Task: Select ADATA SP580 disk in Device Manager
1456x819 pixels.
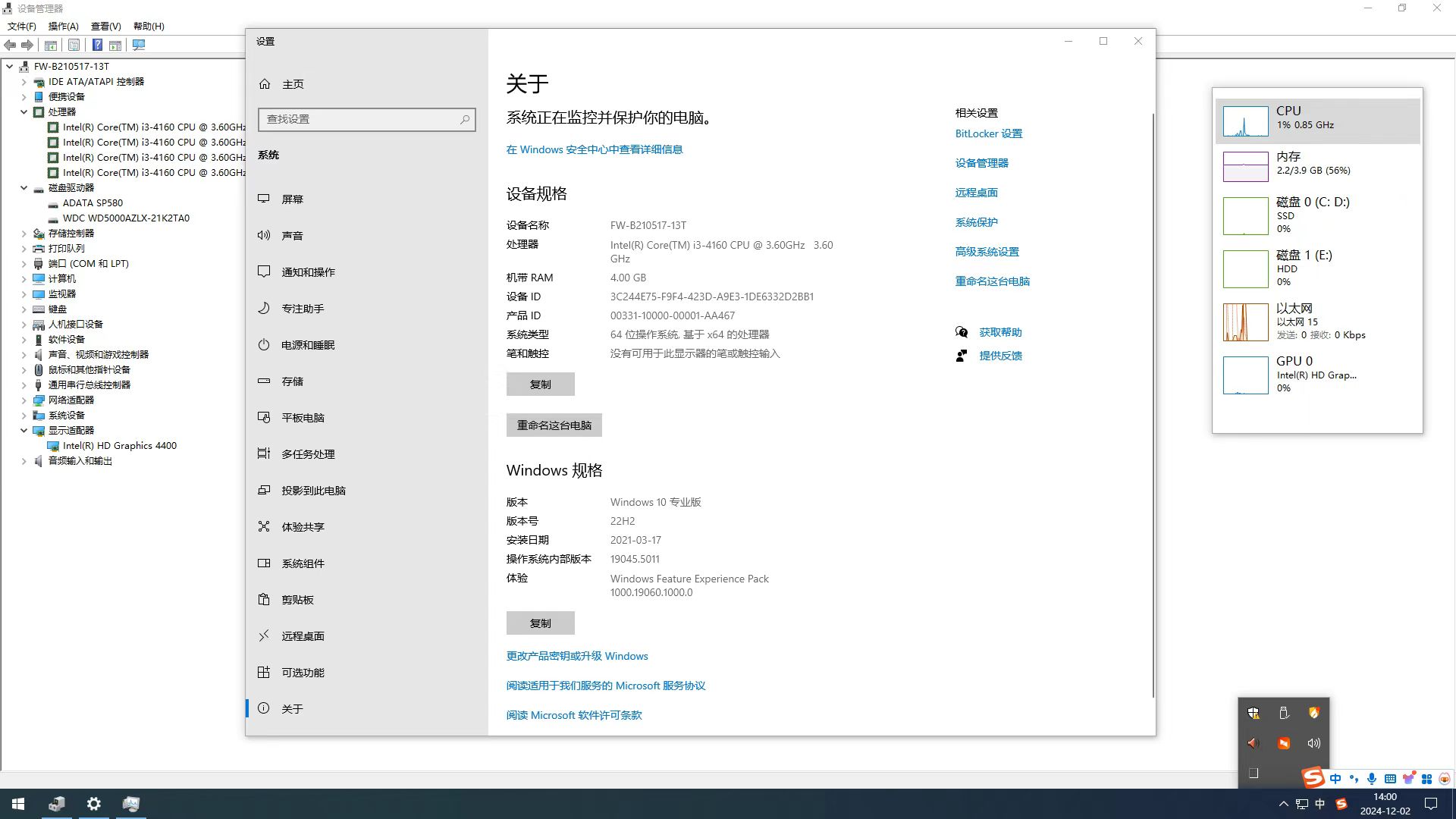Action: (93, 203)
